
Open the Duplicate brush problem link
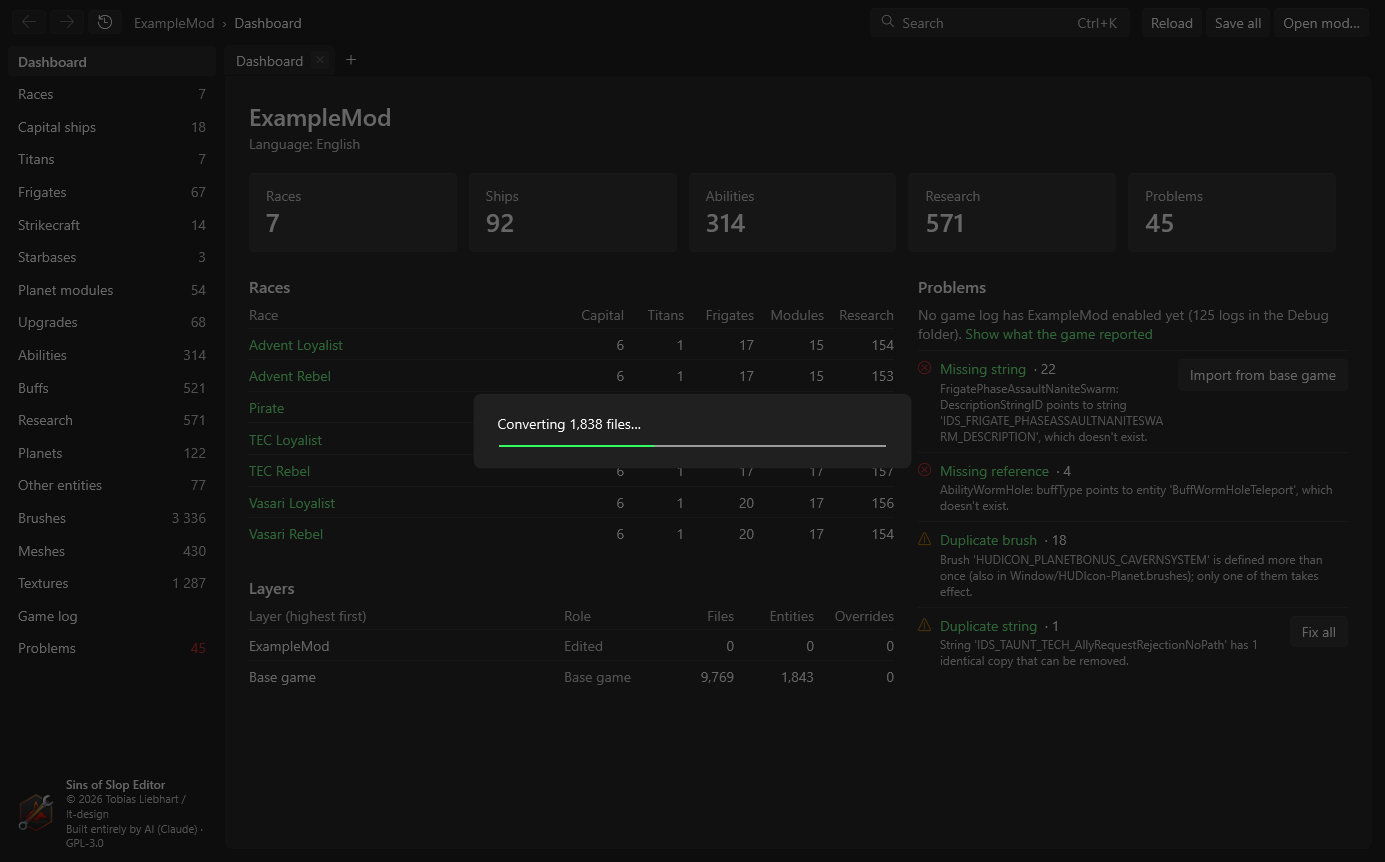989,540
